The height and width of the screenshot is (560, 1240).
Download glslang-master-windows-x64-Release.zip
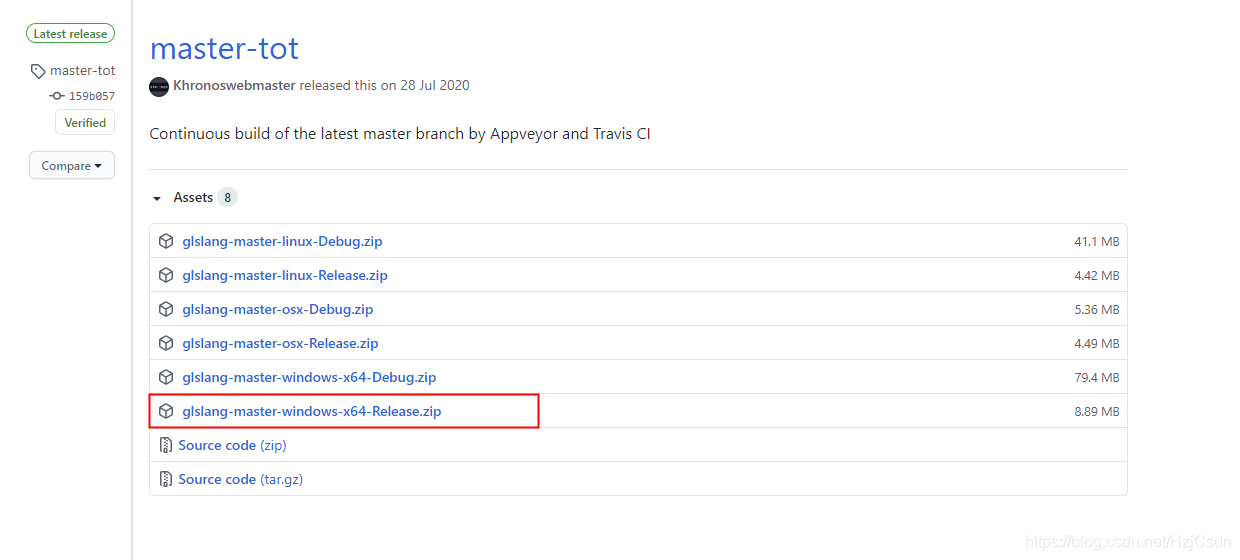(312, 411)
